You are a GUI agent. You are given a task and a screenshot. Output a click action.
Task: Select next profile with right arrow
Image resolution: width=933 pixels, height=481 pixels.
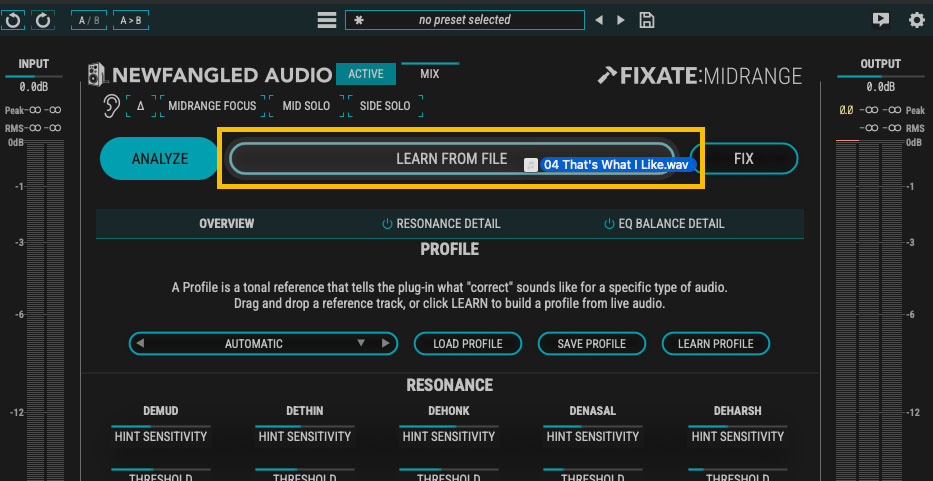[386, 343]
